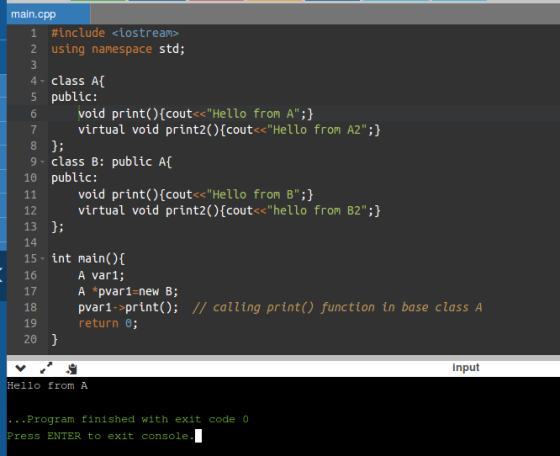Screen dimensions: 560x456
Task: Collapse main function fold arrow on line 15
Action: pos(42,258)
